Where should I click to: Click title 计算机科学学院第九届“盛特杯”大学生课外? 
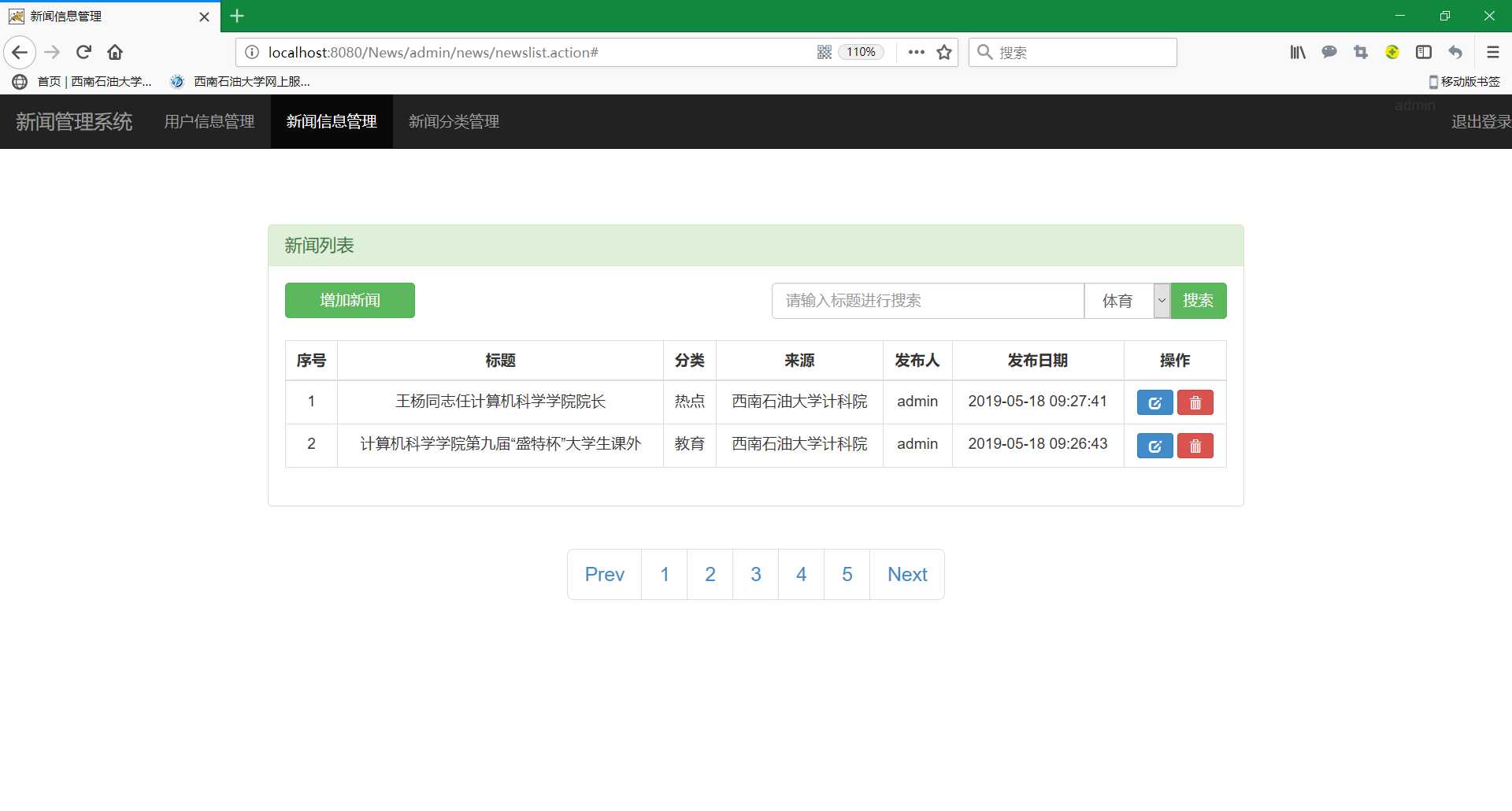pyautogui.click(x=500, y=444)
